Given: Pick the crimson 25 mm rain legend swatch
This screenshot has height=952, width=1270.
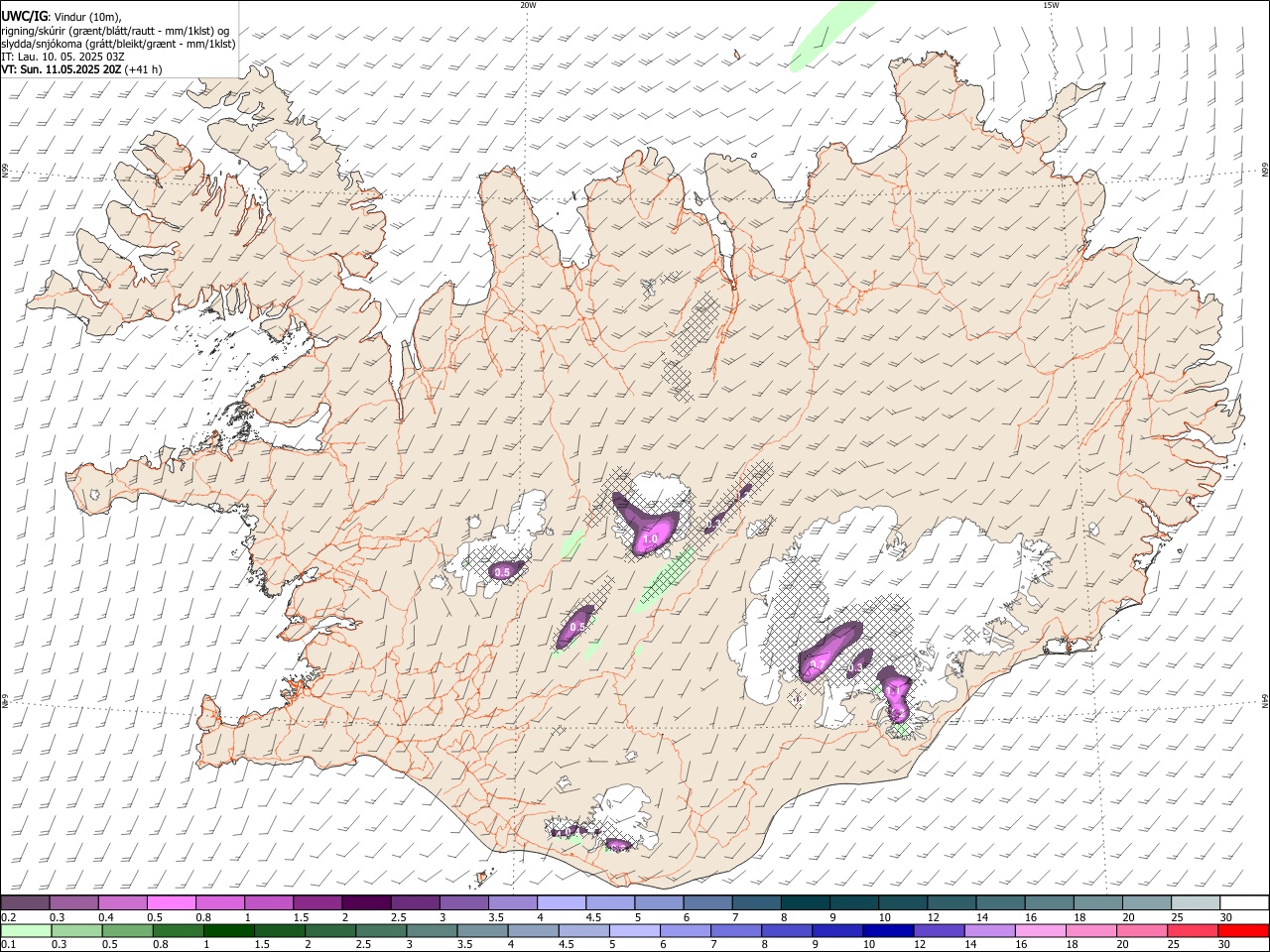Looking at the screenshot, I should 1193,931.
